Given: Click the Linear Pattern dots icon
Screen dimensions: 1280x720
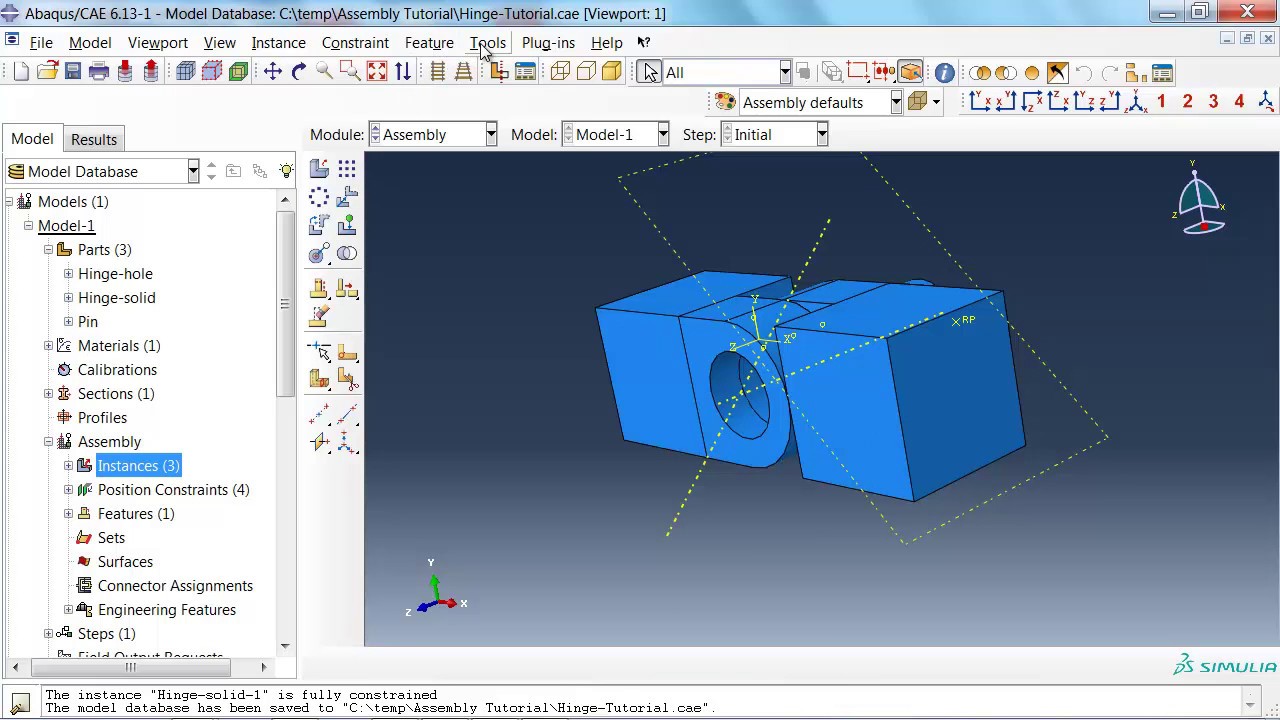Looking at the screenshot, I should (347, 169).
